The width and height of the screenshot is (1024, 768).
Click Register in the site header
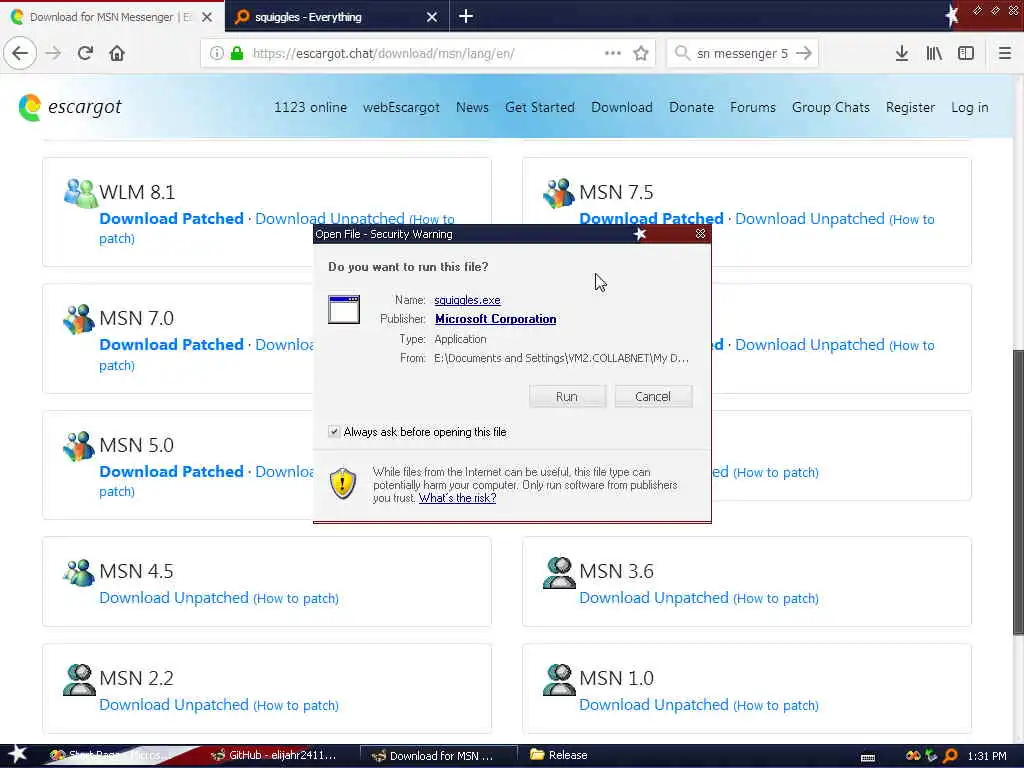910,107
